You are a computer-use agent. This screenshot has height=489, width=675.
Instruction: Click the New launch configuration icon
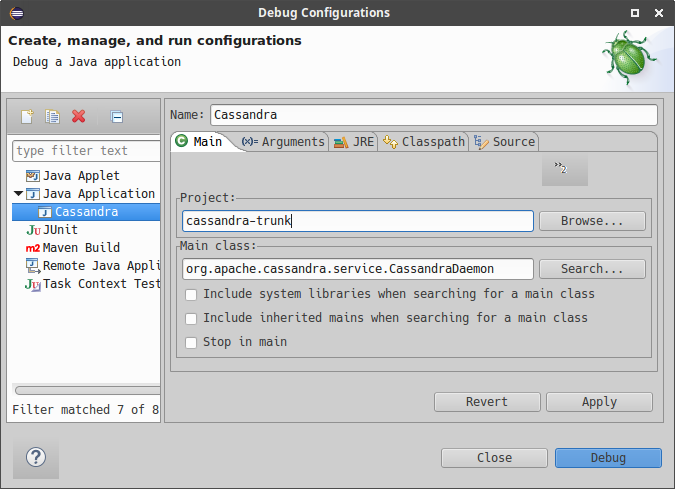pyautogui.click(x=27, y=117)
